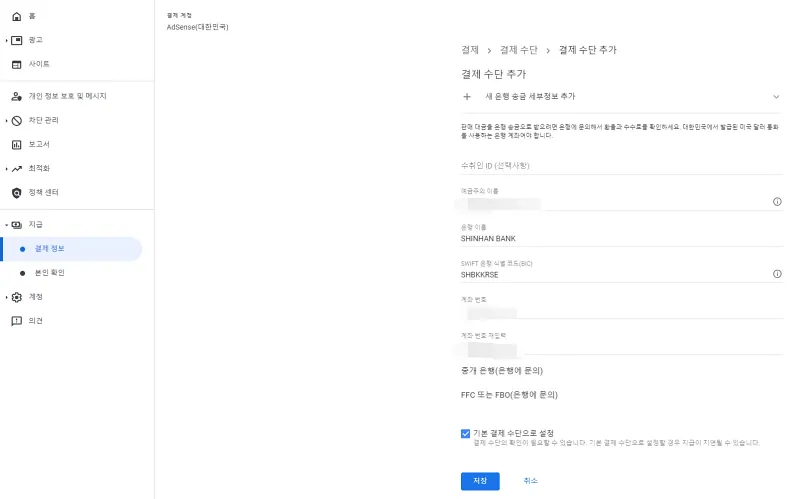Image resolution: width=800 pixels, height=499 pixels.
Task: Click 중개 은행(은행에 문의) option
Action: (502, 371)
